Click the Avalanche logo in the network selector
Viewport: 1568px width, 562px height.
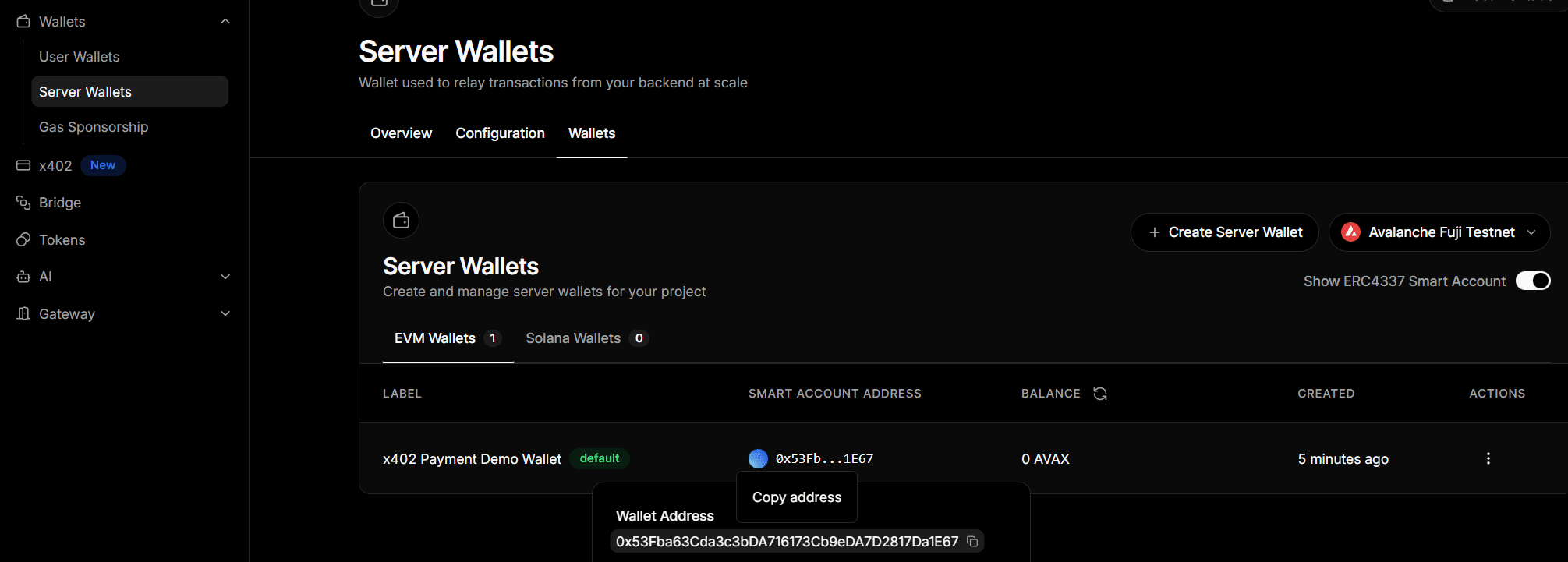pos(1350,232)
